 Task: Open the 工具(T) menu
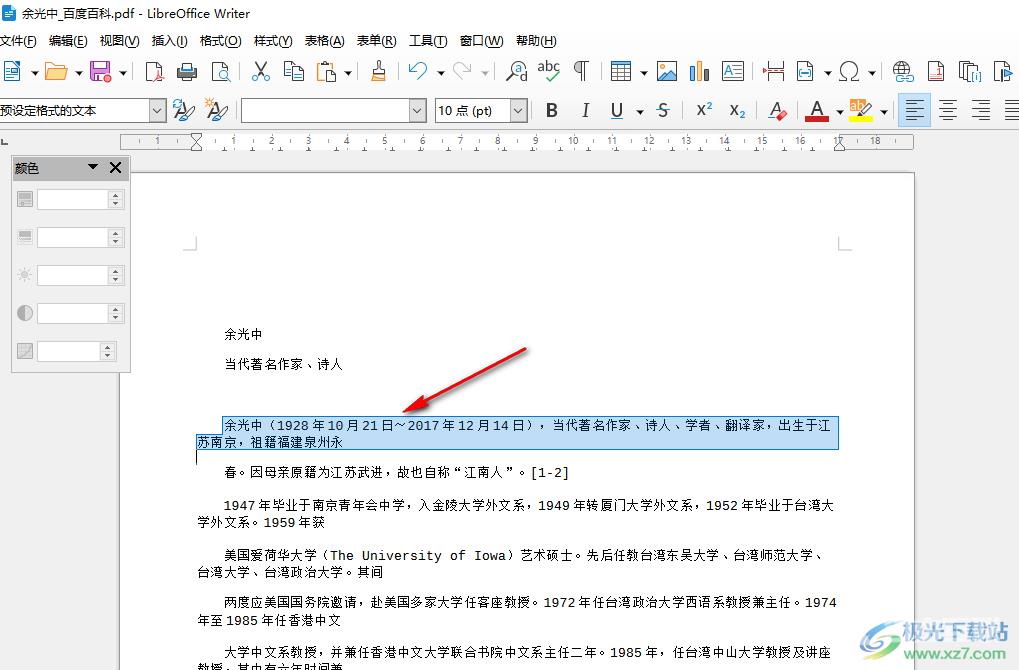click(428, 41)
